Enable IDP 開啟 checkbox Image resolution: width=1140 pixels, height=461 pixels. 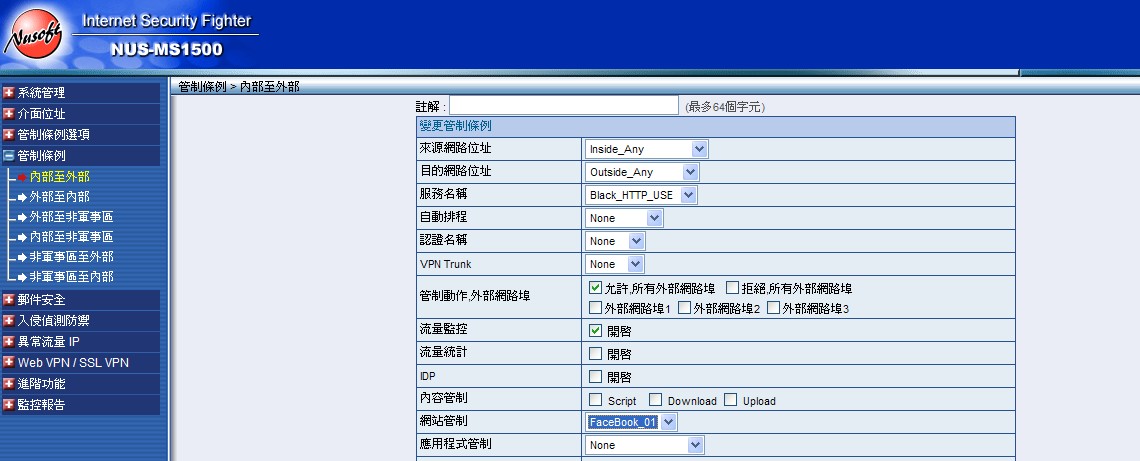(x=595, y=377)
